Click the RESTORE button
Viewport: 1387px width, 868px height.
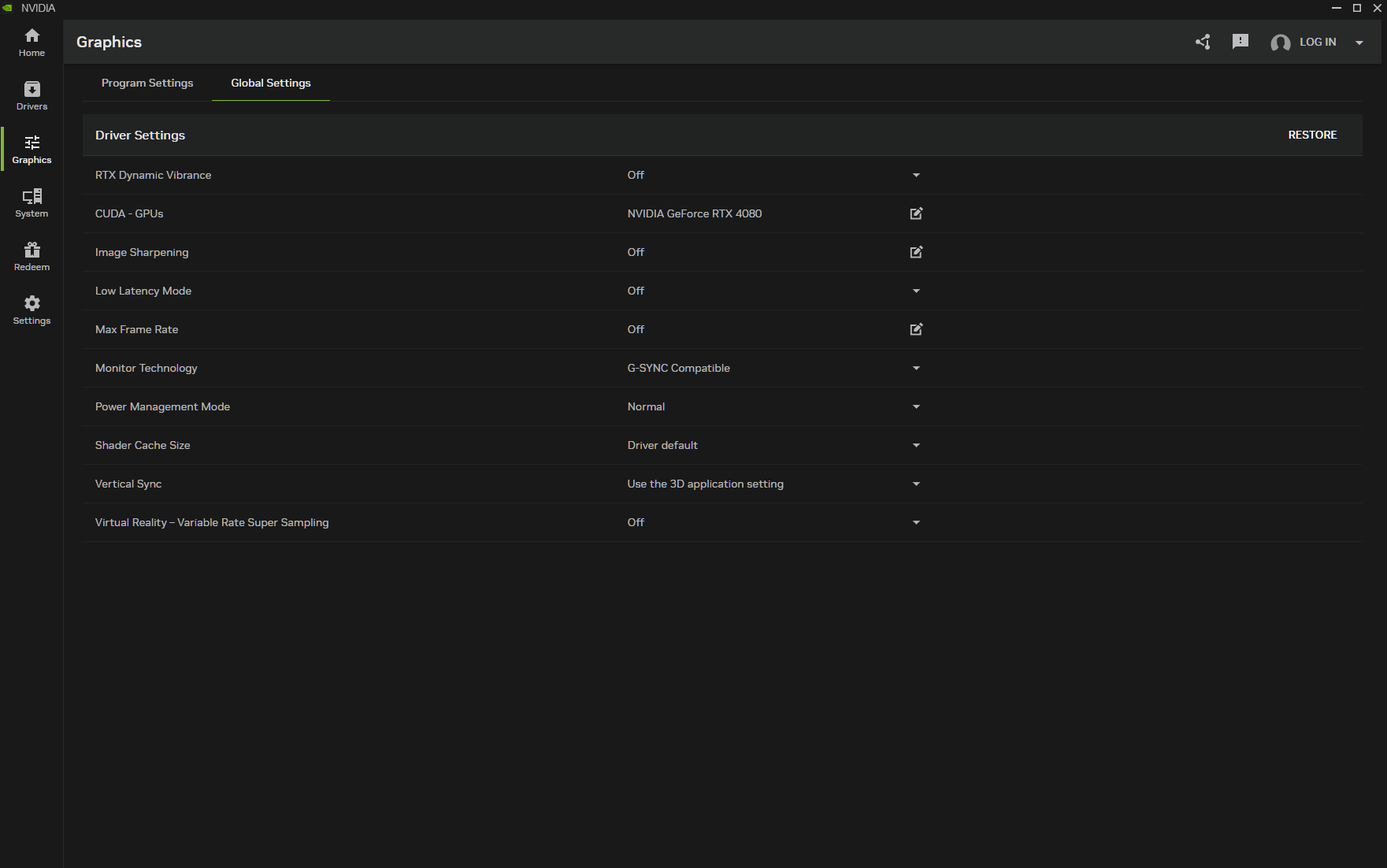tap(1312, 135)
